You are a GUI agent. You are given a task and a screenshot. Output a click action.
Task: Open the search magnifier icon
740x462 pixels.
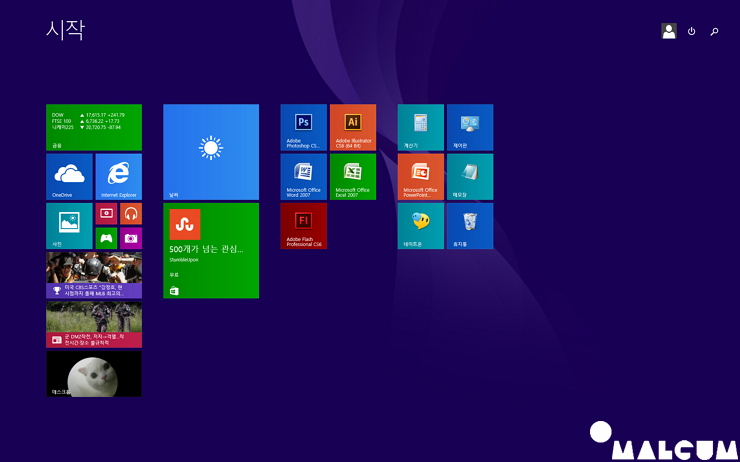point(715,32)
